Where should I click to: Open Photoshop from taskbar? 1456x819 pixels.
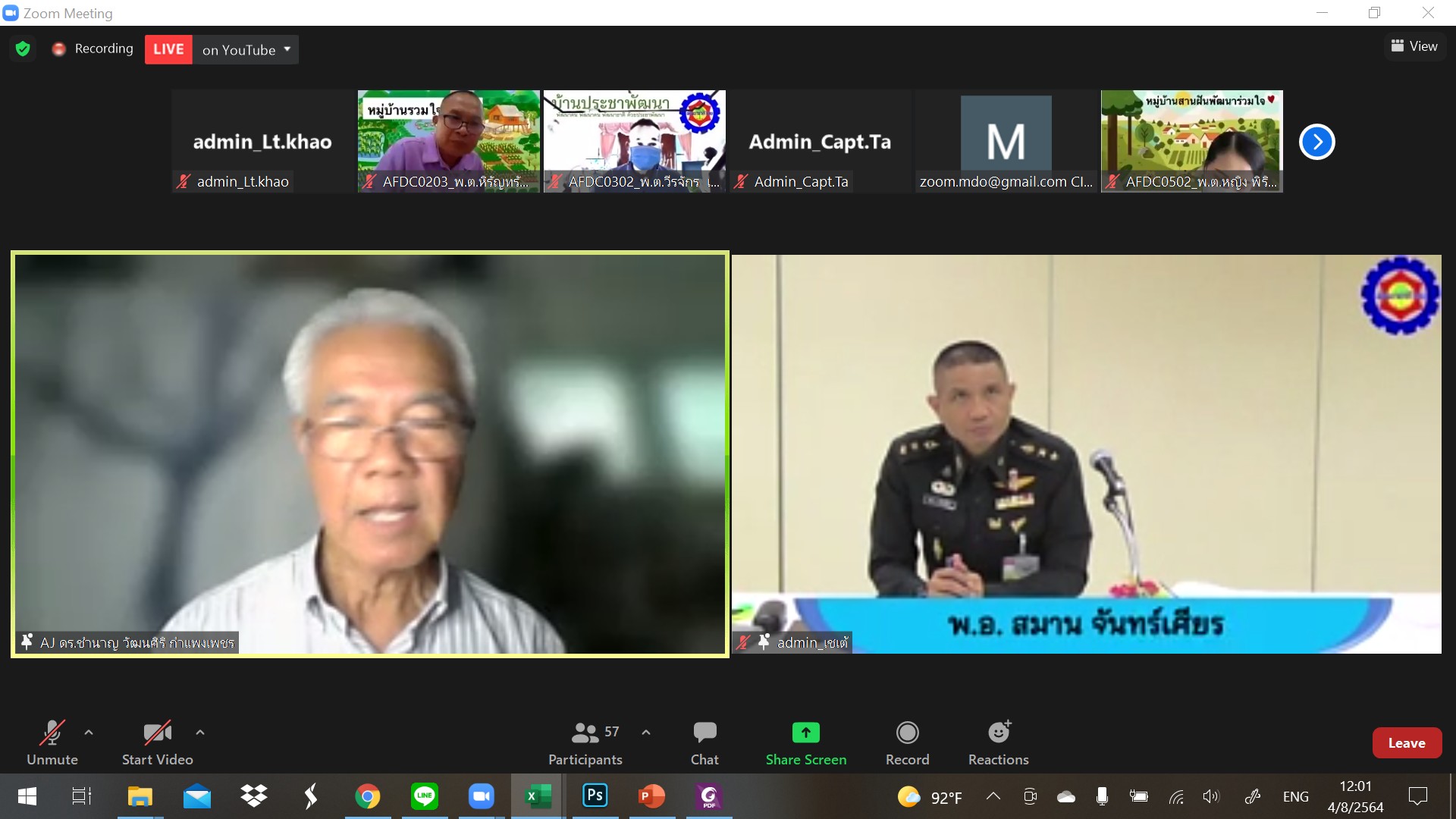click(595, 796)
